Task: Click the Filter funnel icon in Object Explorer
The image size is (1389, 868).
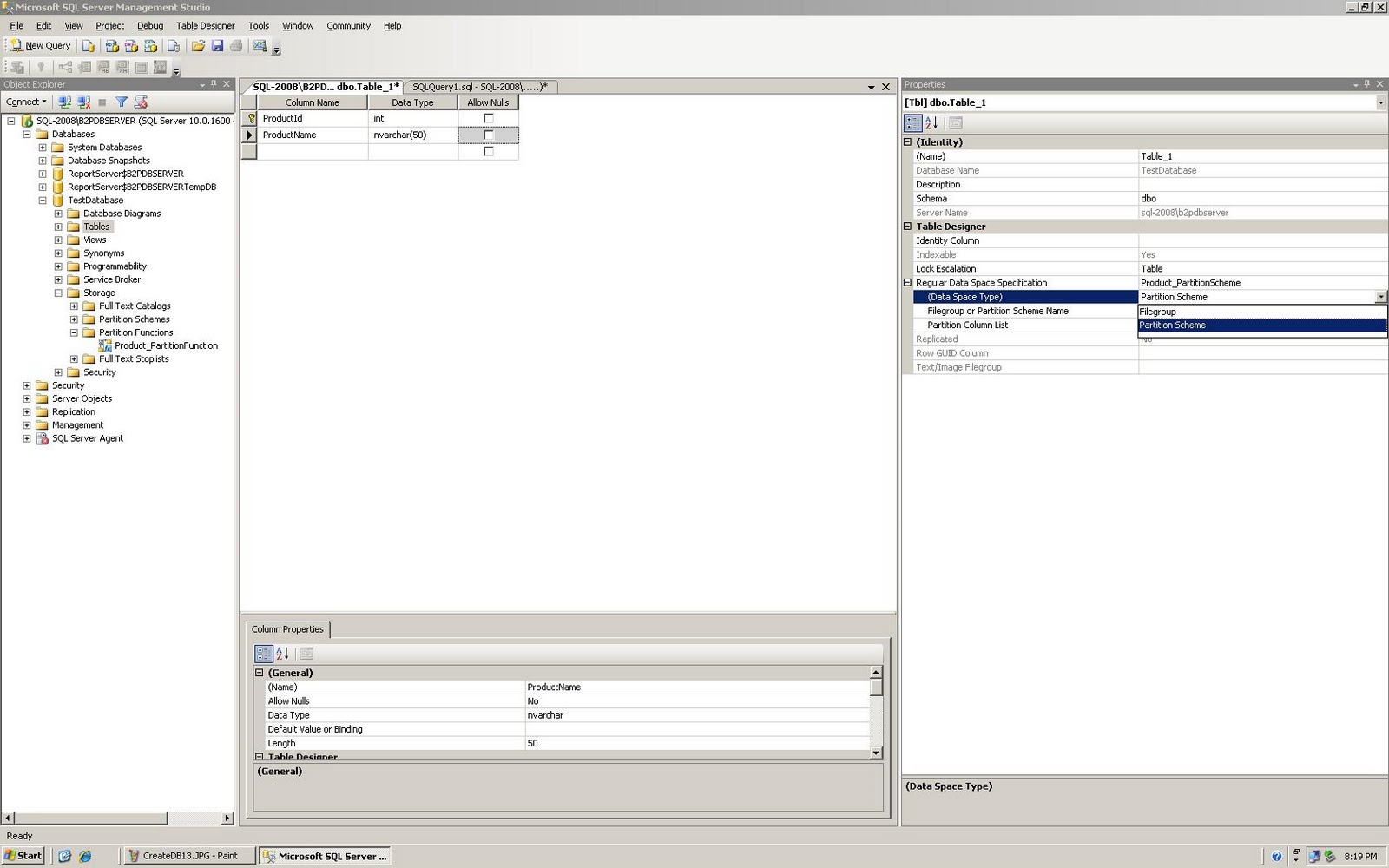Action: point(122,102)
